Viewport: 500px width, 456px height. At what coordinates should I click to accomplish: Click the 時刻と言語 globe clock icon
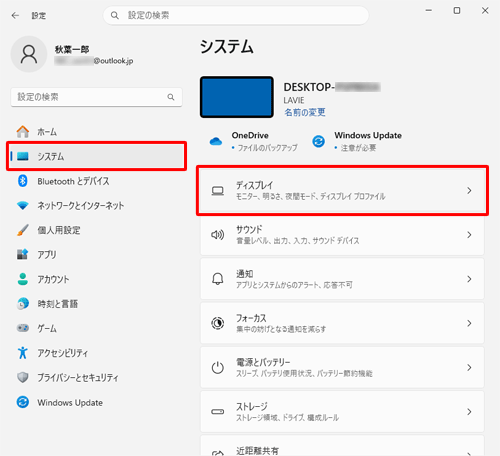point(23,304)
